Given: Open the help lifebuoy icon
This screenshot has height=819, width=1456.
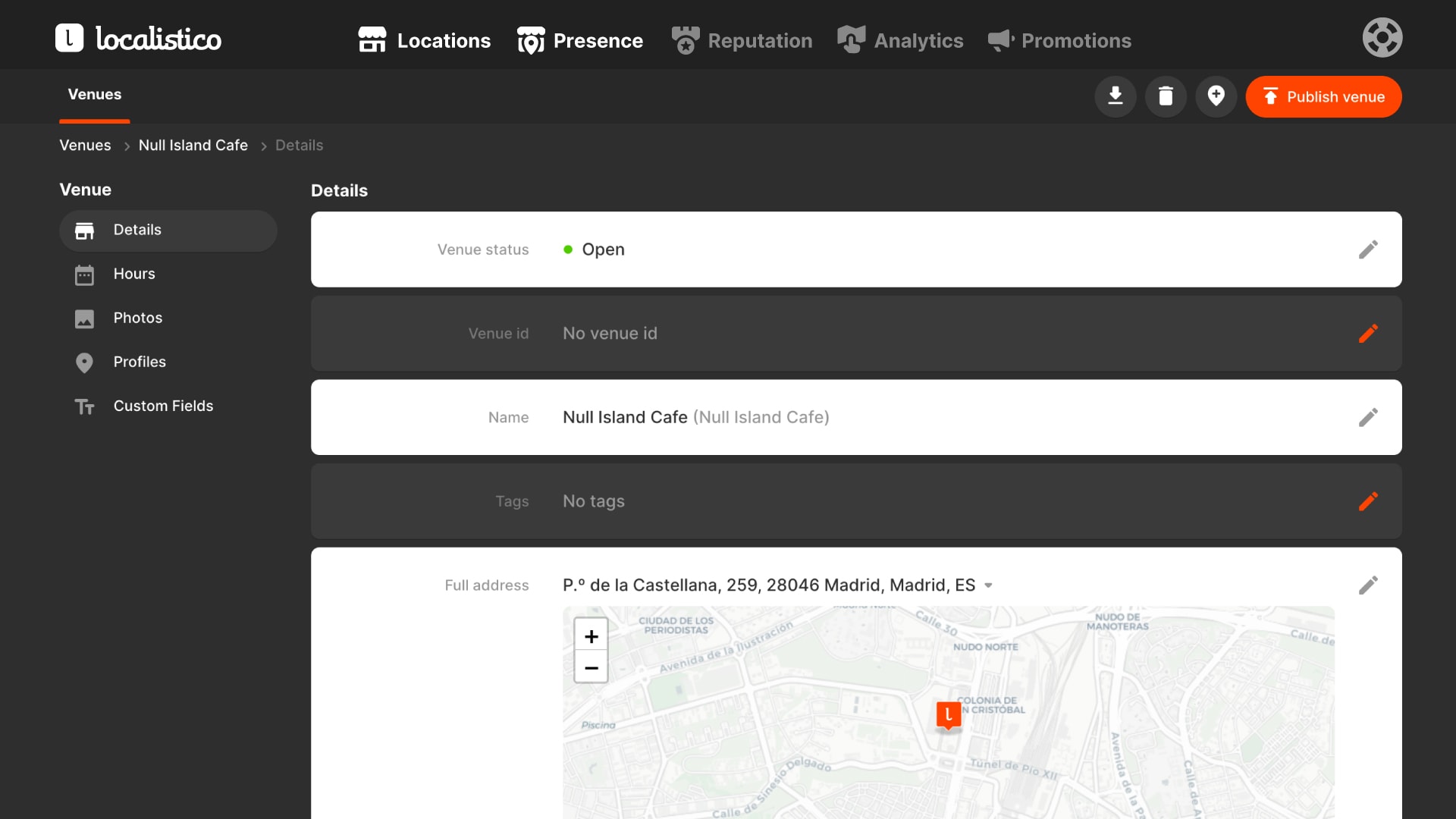Looking at the screenshot, I should coord(1382,38).
